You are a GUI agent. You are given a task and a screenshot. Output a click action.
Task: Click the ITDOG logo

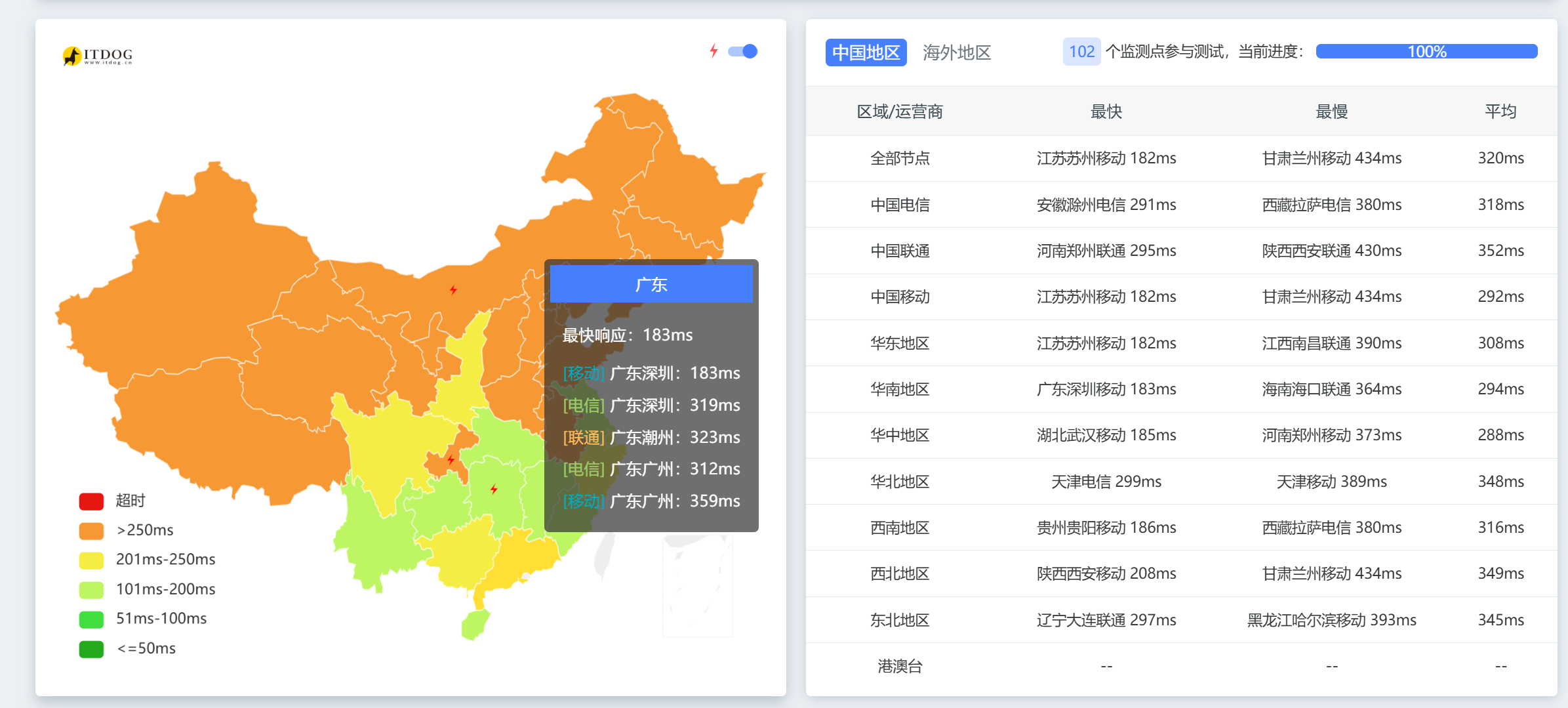click(x=98, y=56)
